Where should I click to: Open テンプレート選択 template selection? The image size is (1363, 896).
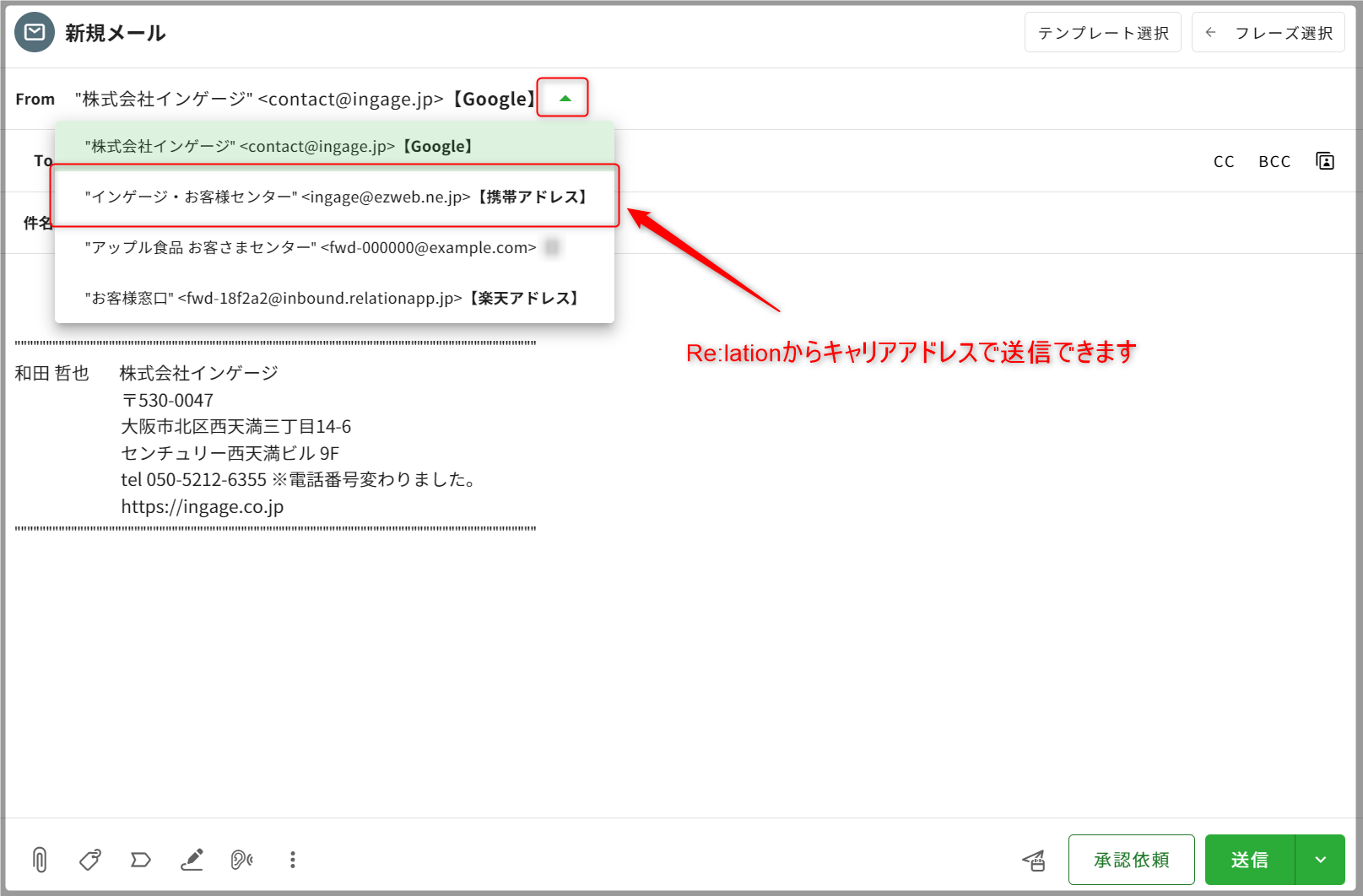[x=1102, y=33]
